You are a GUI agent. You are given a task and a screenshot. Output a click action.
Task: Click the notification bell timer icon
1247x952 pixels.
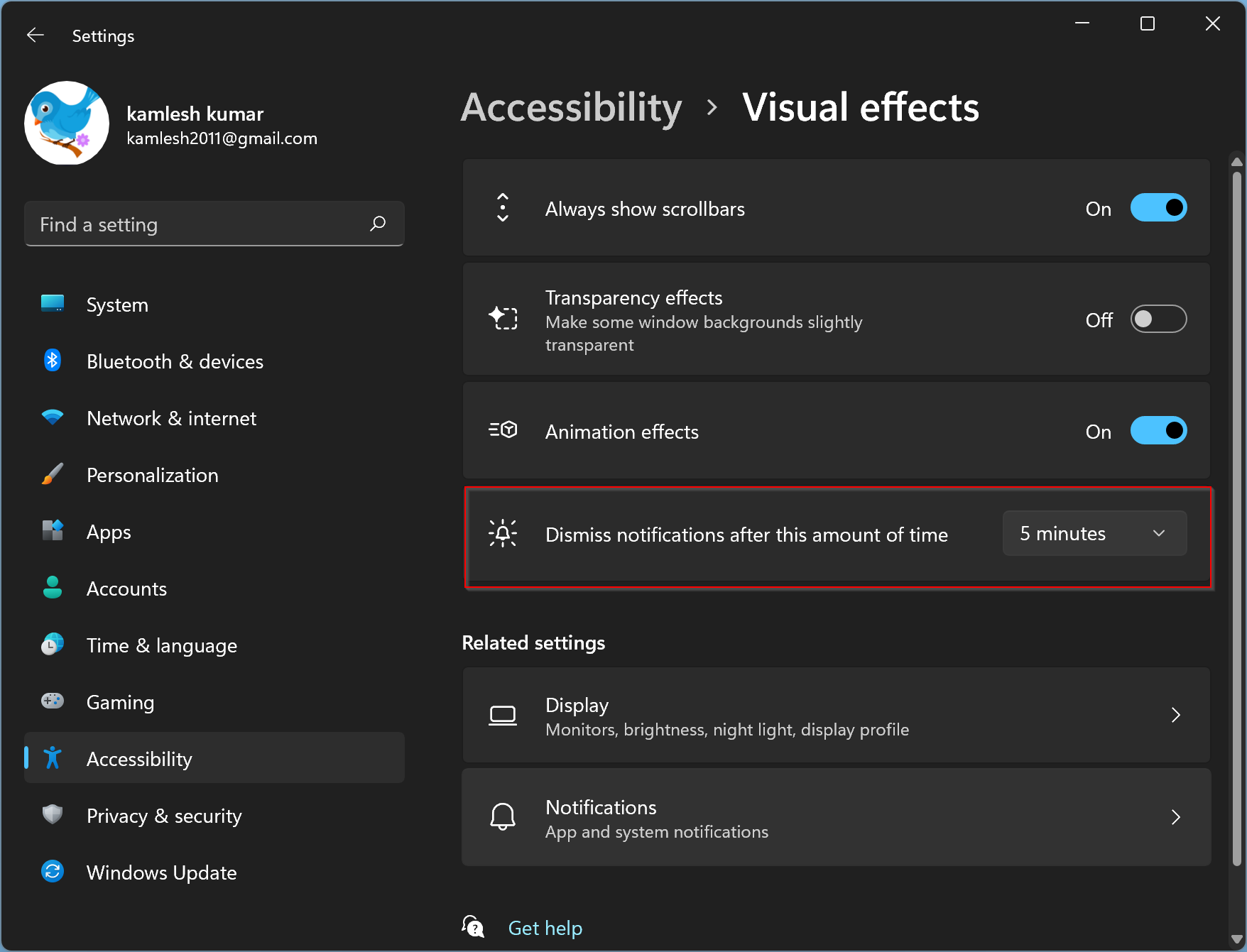coord(503,533)
